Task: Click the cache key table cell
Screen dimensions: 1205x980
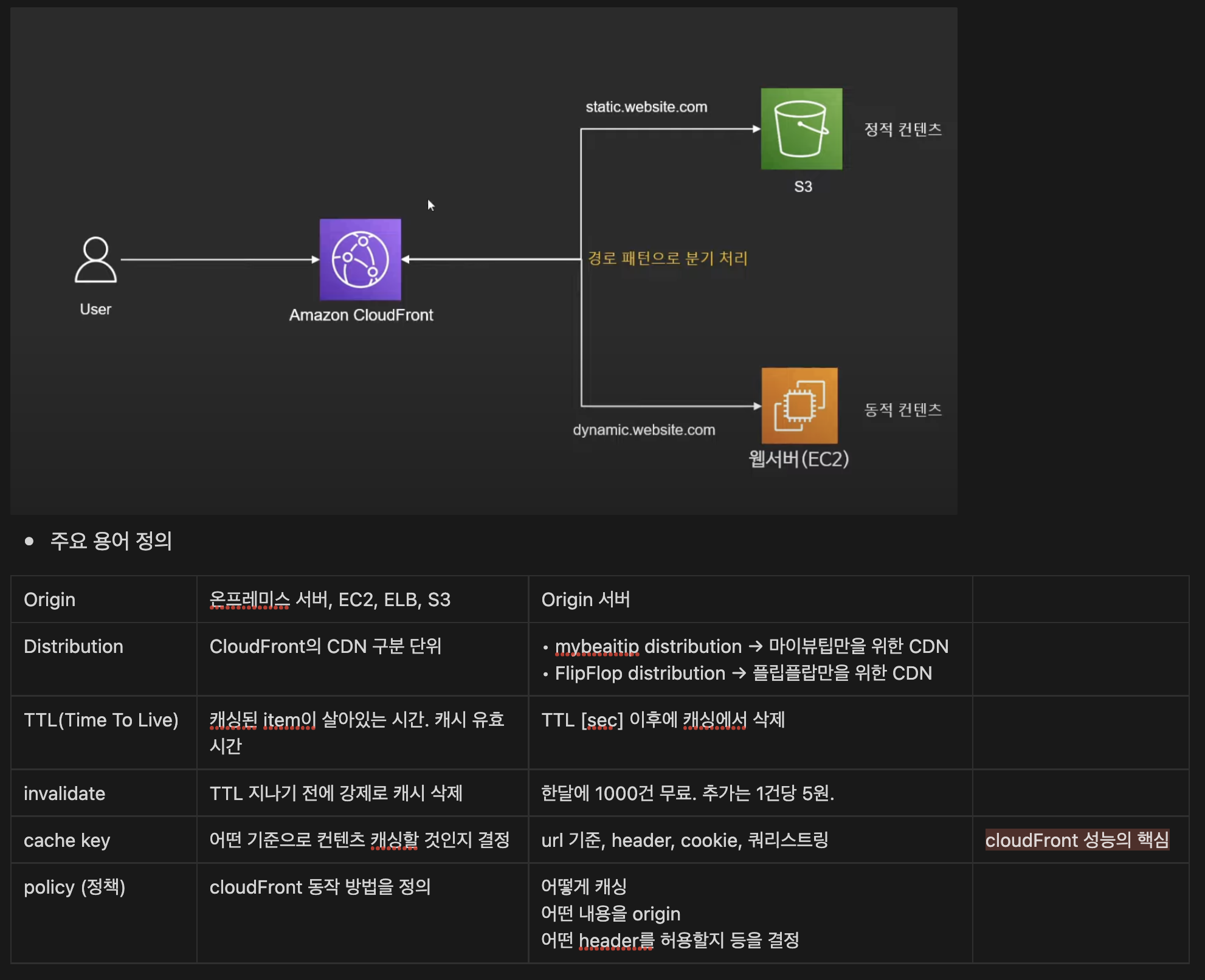Action: (67, 840)
